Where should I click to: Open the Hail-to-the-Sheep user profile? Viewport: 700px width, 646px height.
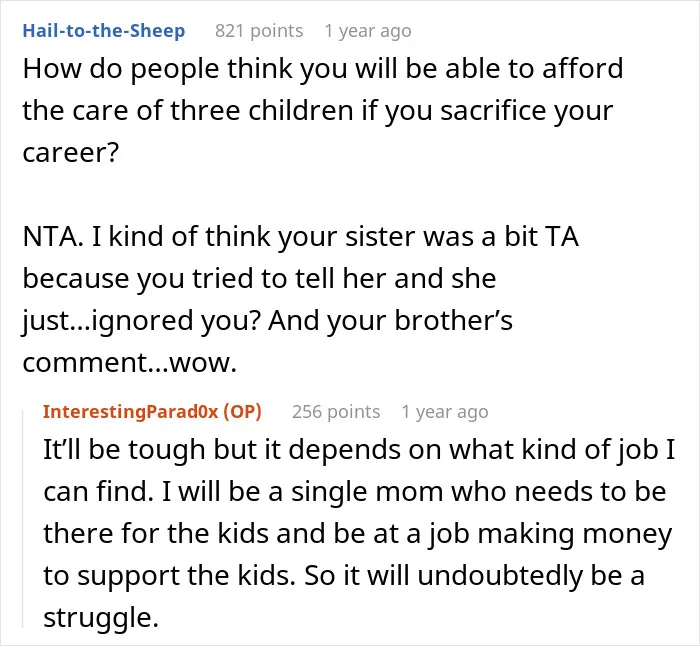[x=104, y=31]
